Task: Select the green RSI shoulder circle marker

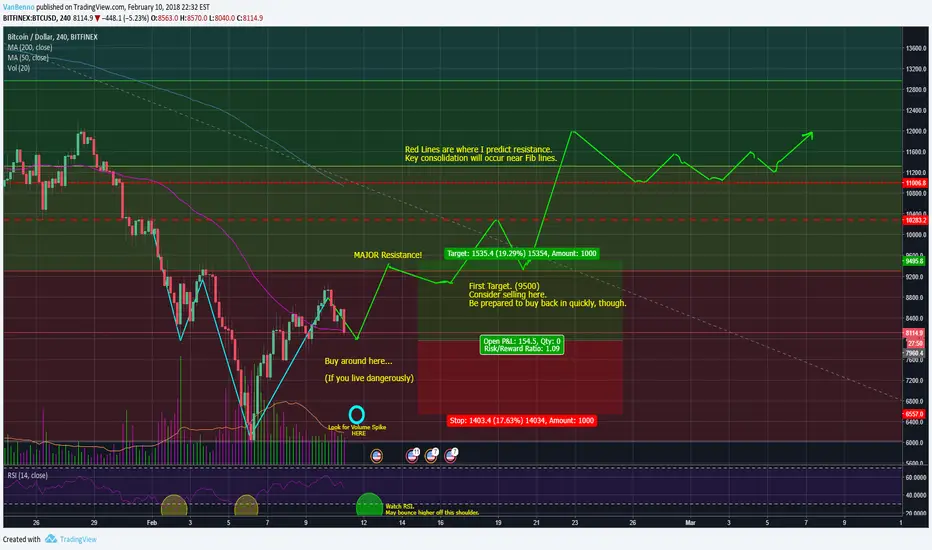Action: (x=369, y=505)
